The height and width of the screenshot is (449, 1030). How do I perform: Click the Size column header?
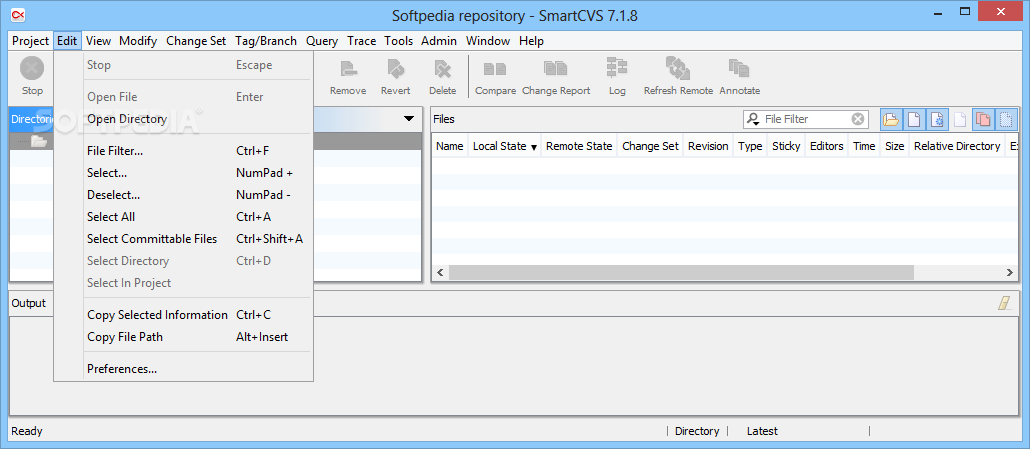pyautogui.click(x=895, y=146)
